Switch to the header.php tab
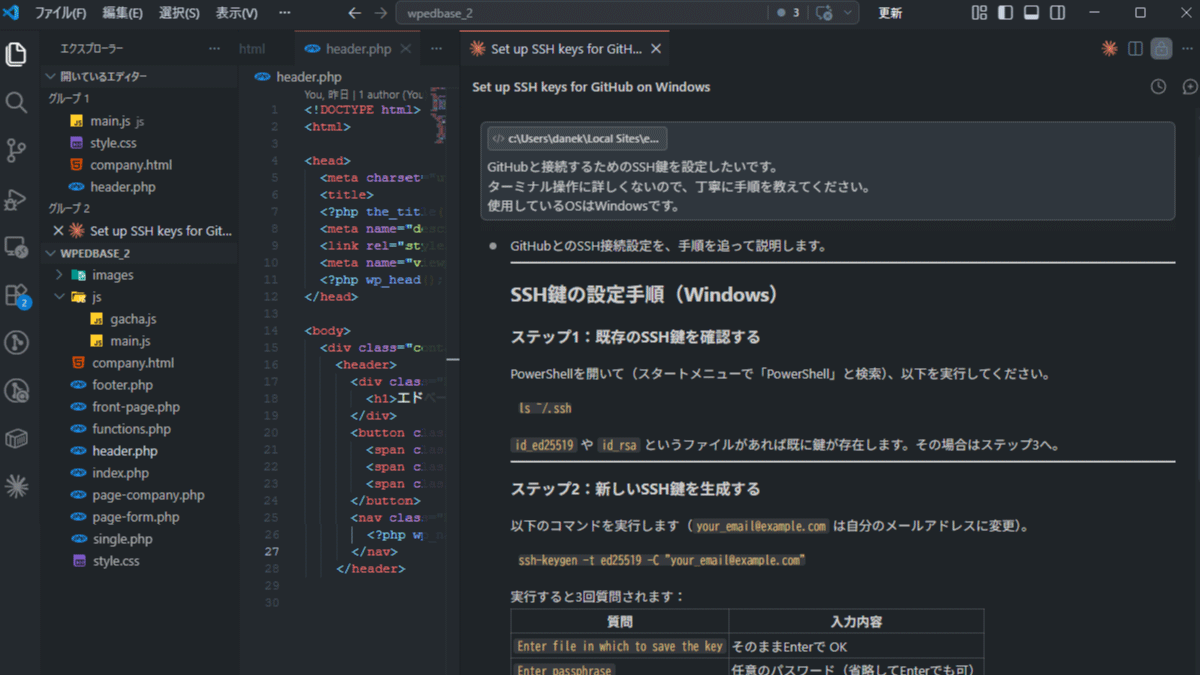The width and height of the screenshot is (1200, 675). click(358, 48)
